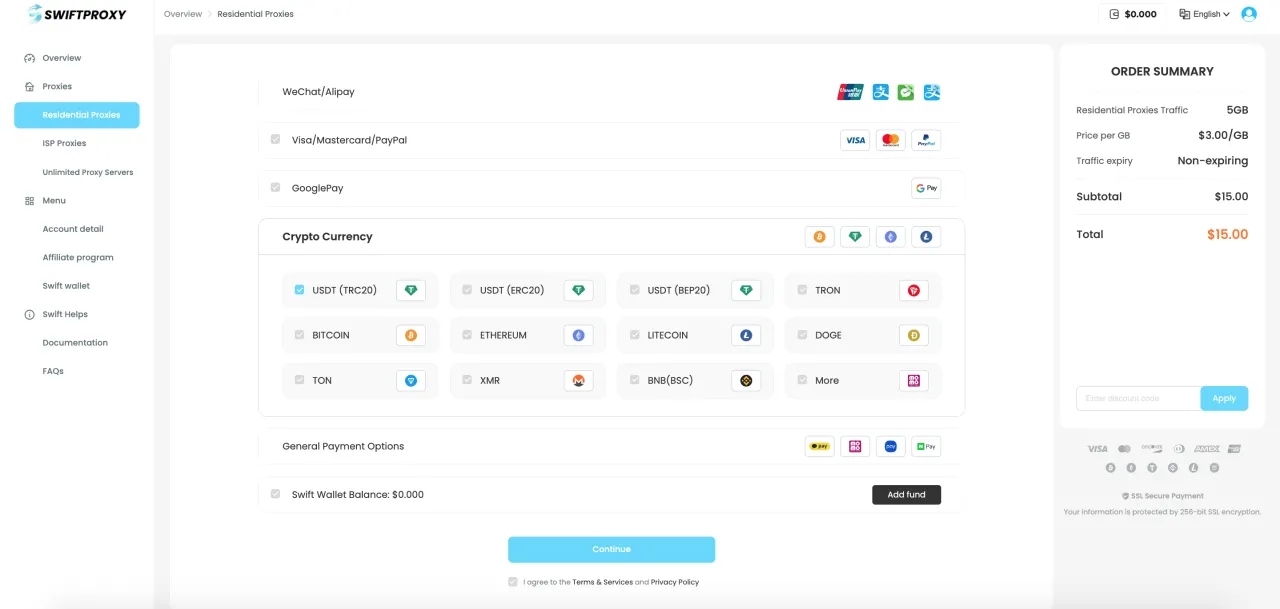Click the Add fund button
The height and width of the screenshot is (609, 1280).
tap(906, 495)
